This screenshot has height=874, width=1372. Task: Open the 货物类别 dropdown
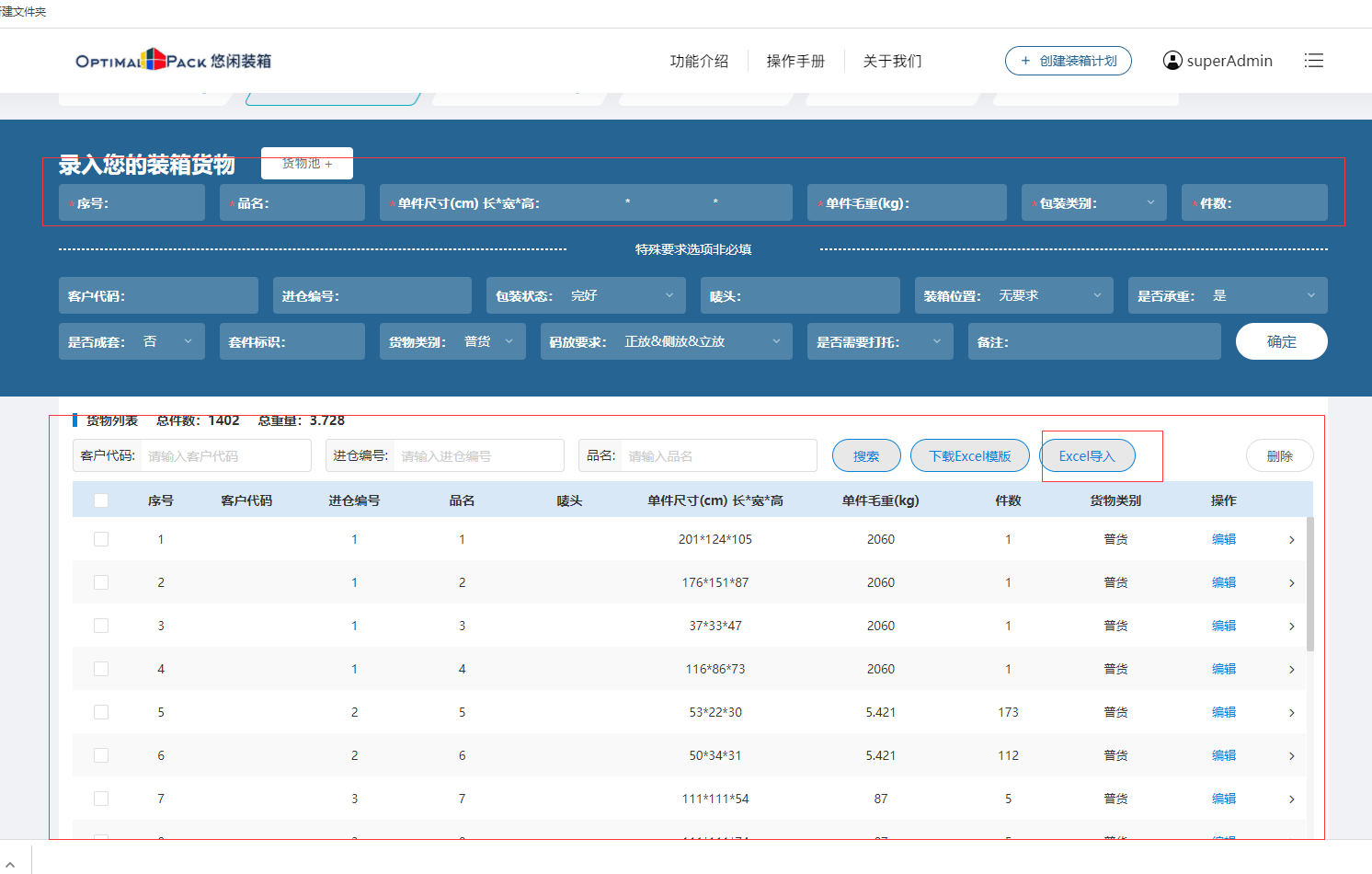452,341
